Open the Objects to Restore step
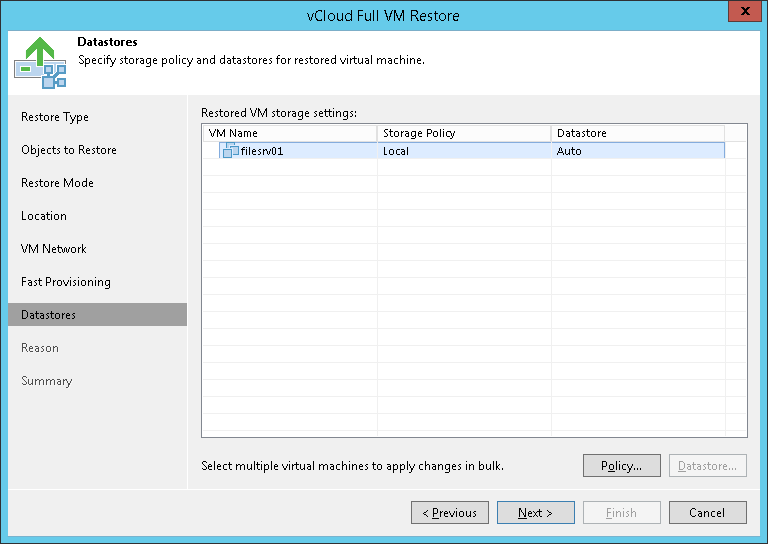This screenshot has height=544, width=768. pyautogui.click(x=69, y=150)
